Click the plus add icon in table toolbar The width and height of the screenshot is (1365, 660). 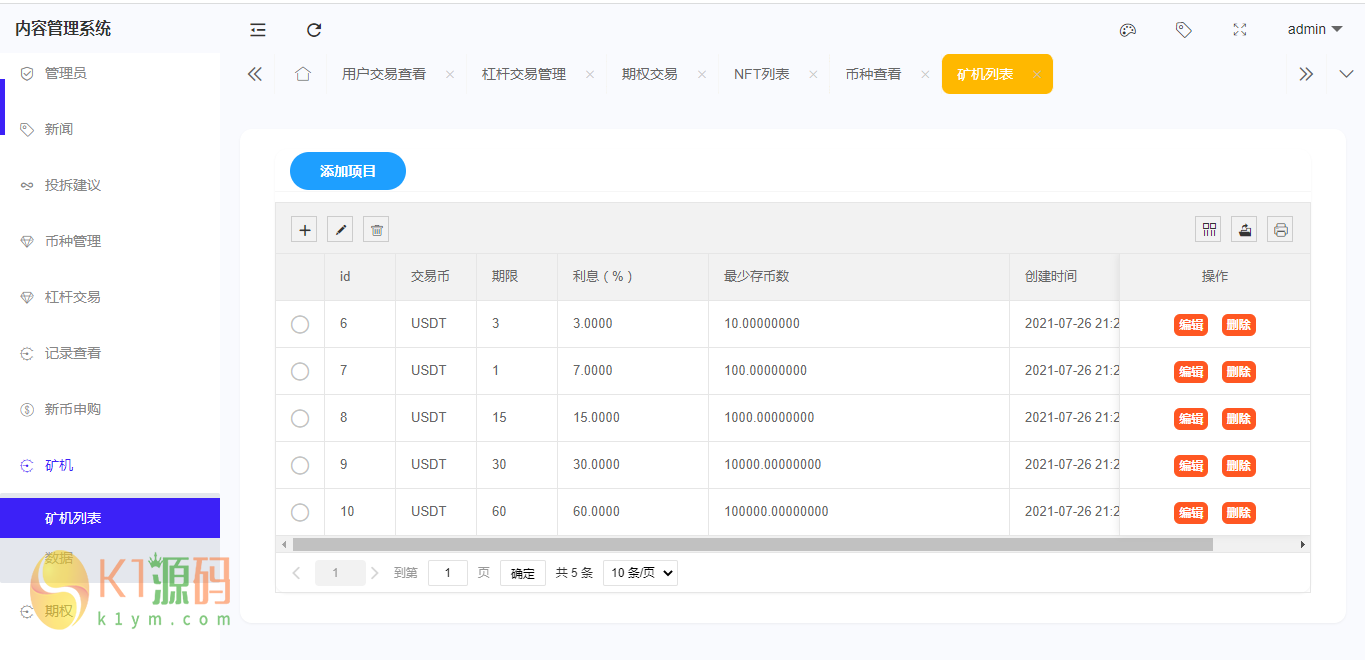[x=304, y=230]
